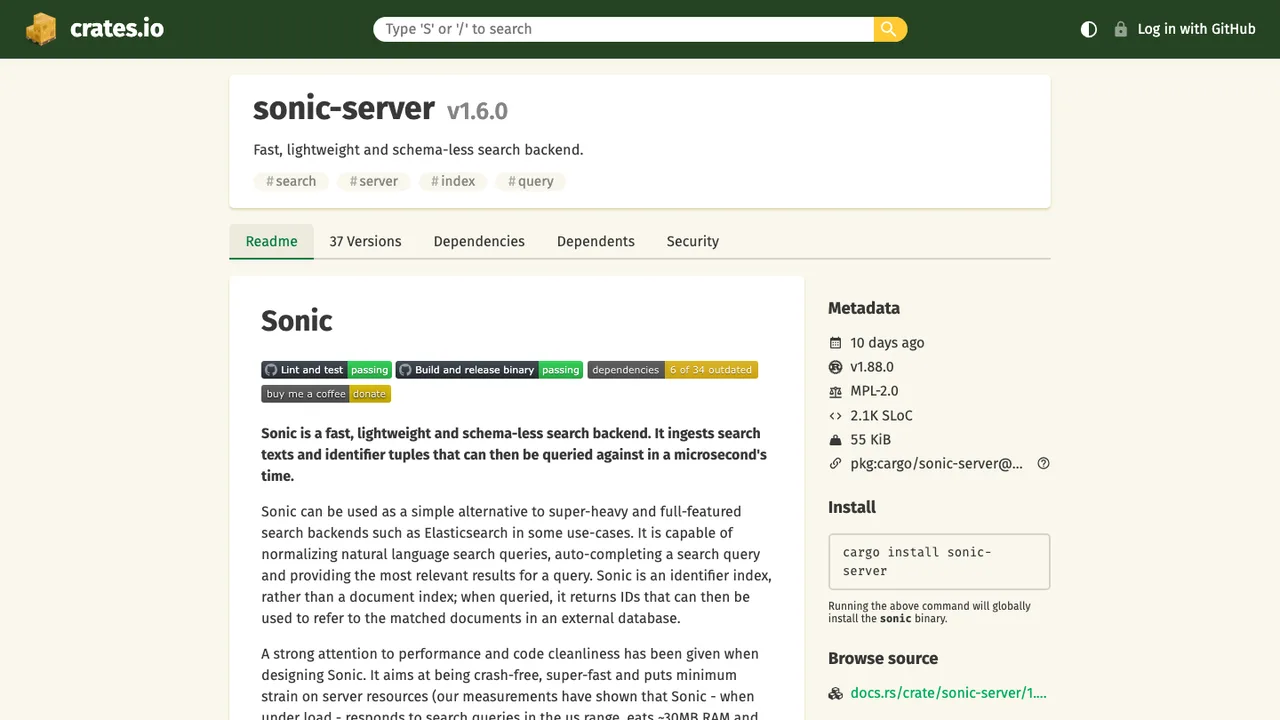Screen dimensions: 1280x720
Task: Click the Metadata sidebar heading
Action: (864, 308)
